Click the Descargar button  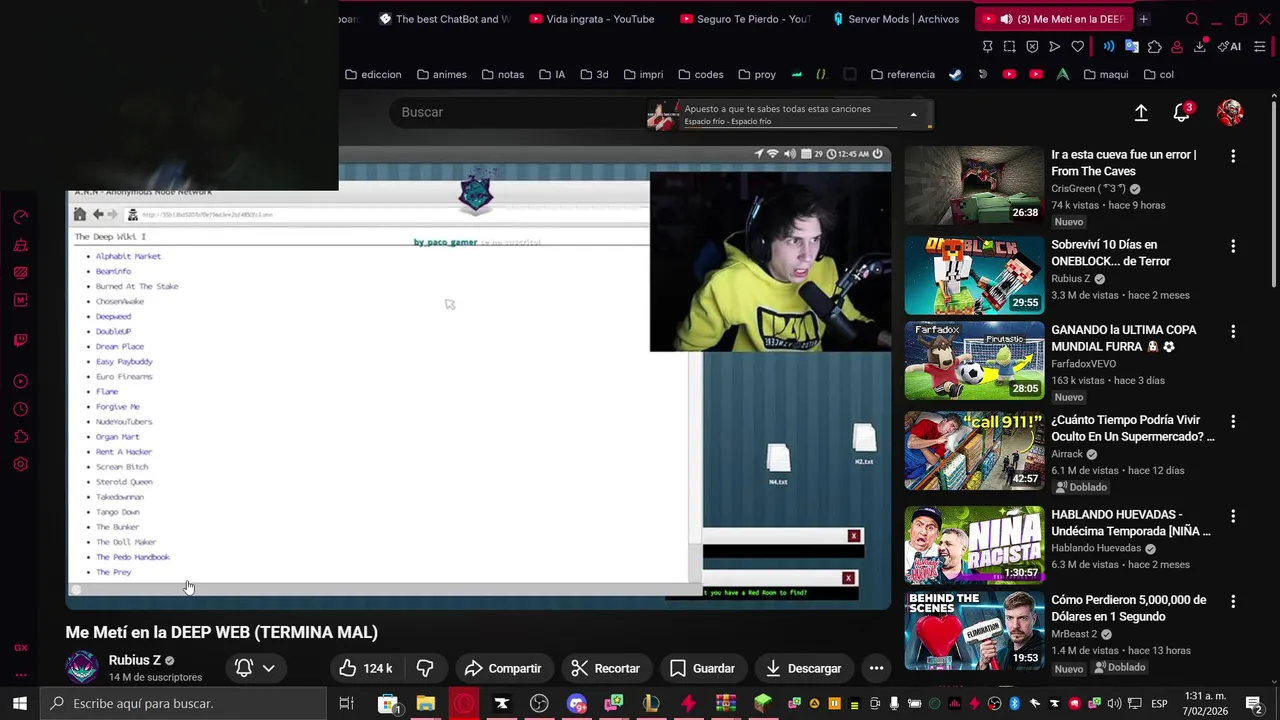(x=803, y=668)
